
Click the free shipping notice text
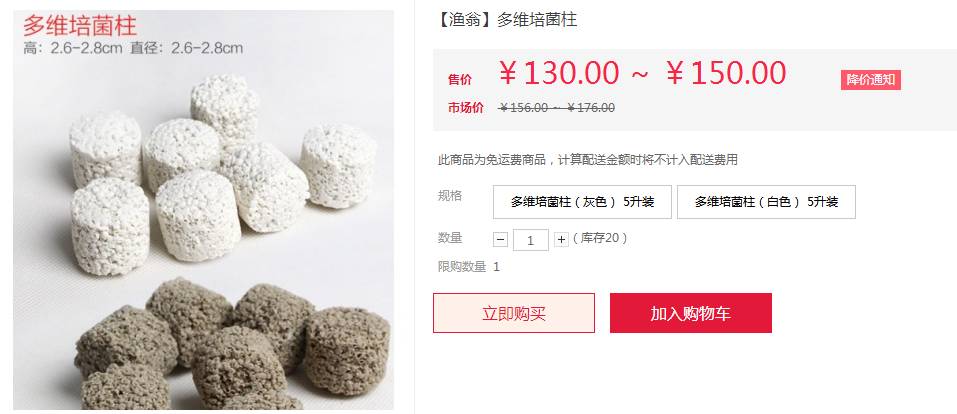tap(588, 160)
